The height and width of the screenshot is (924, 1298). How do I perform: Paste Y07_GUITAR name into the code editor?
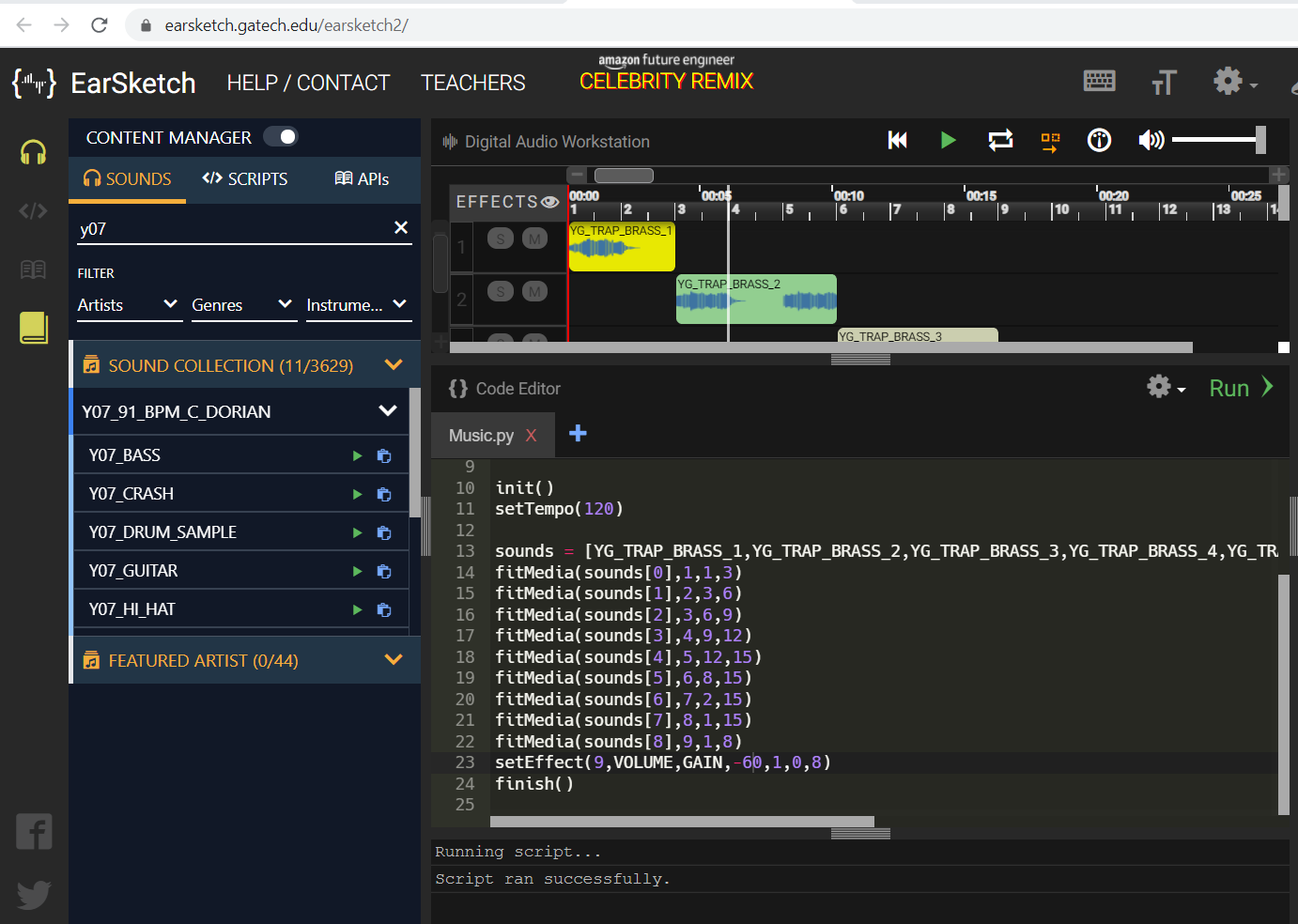pos(384,571)
